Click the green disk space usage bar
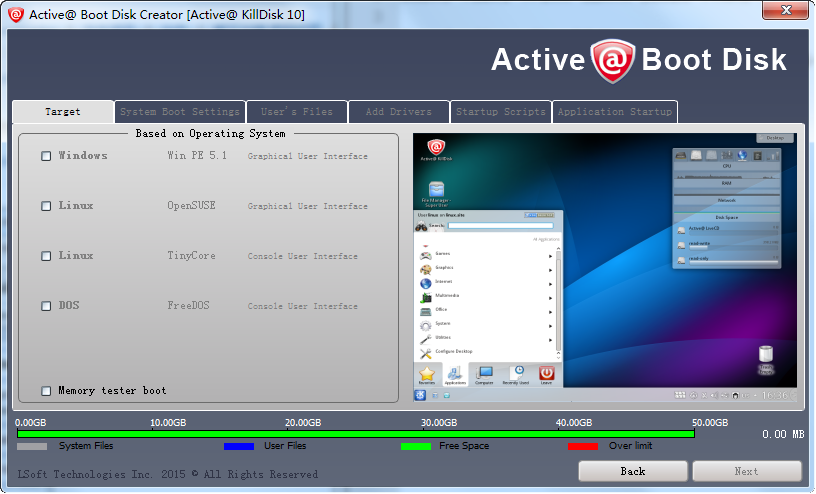Image resolution: width=816 pixels, height=494 pixels. (355, 434)
